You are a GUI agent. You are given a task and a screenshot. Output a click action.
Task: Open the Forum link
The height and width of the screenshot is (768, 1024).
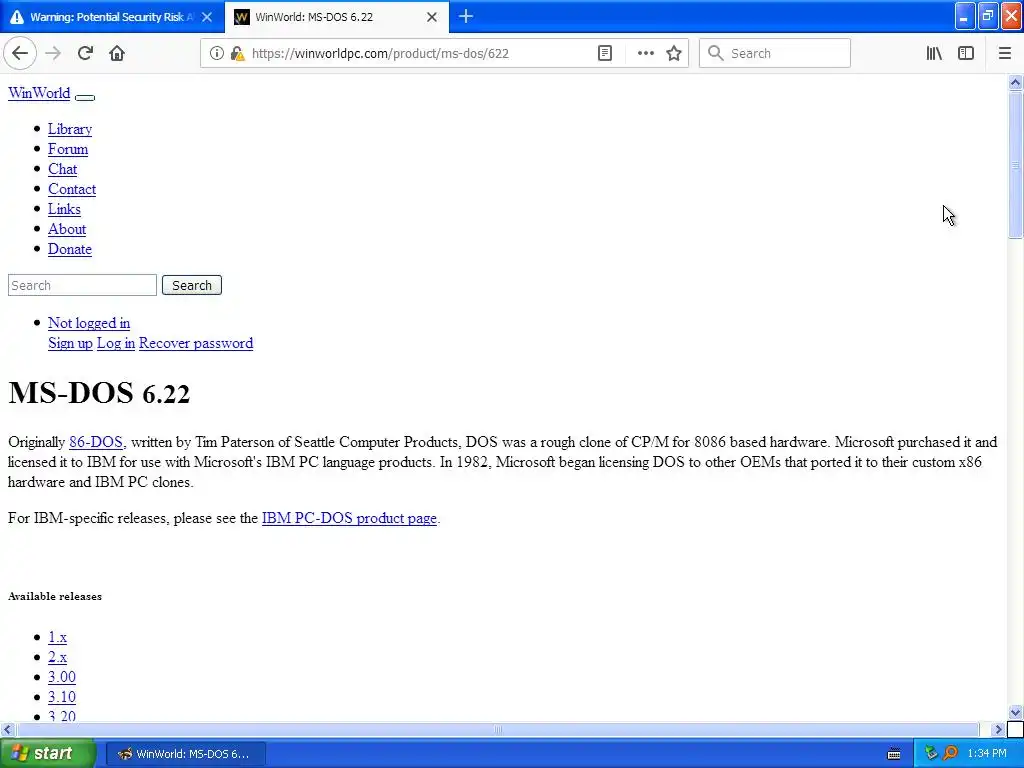click(x=68, y=149)
